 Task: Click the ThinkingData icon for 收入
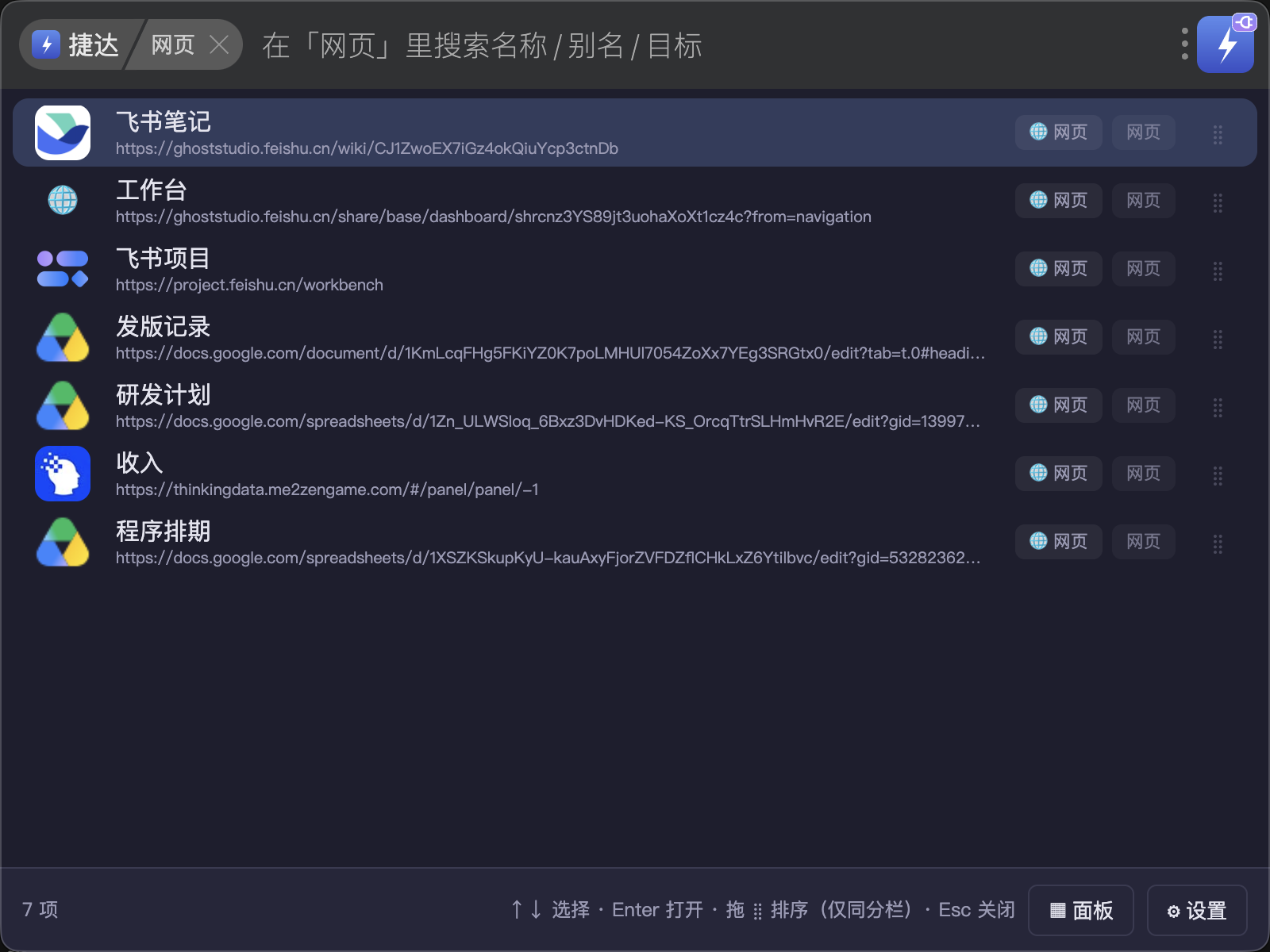63,474
